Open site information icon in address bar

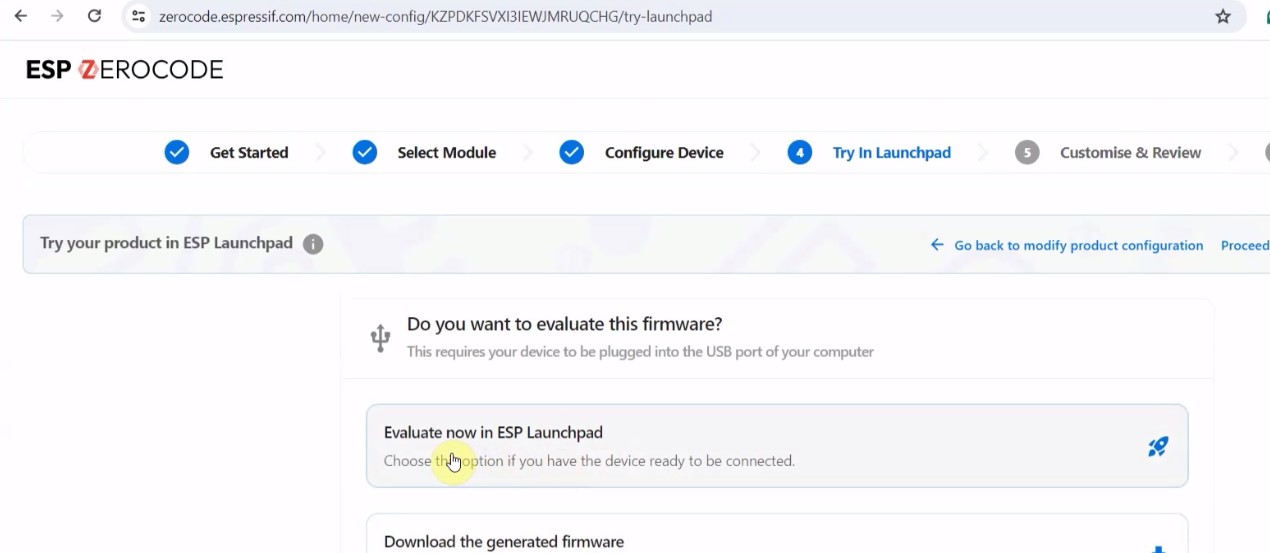click(x=139, y=16)
